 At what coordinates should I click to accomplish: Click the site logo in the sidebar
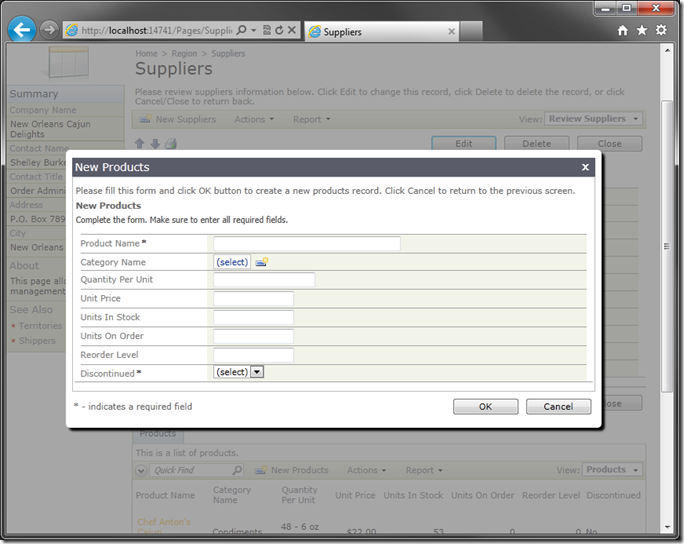(66, 62)
